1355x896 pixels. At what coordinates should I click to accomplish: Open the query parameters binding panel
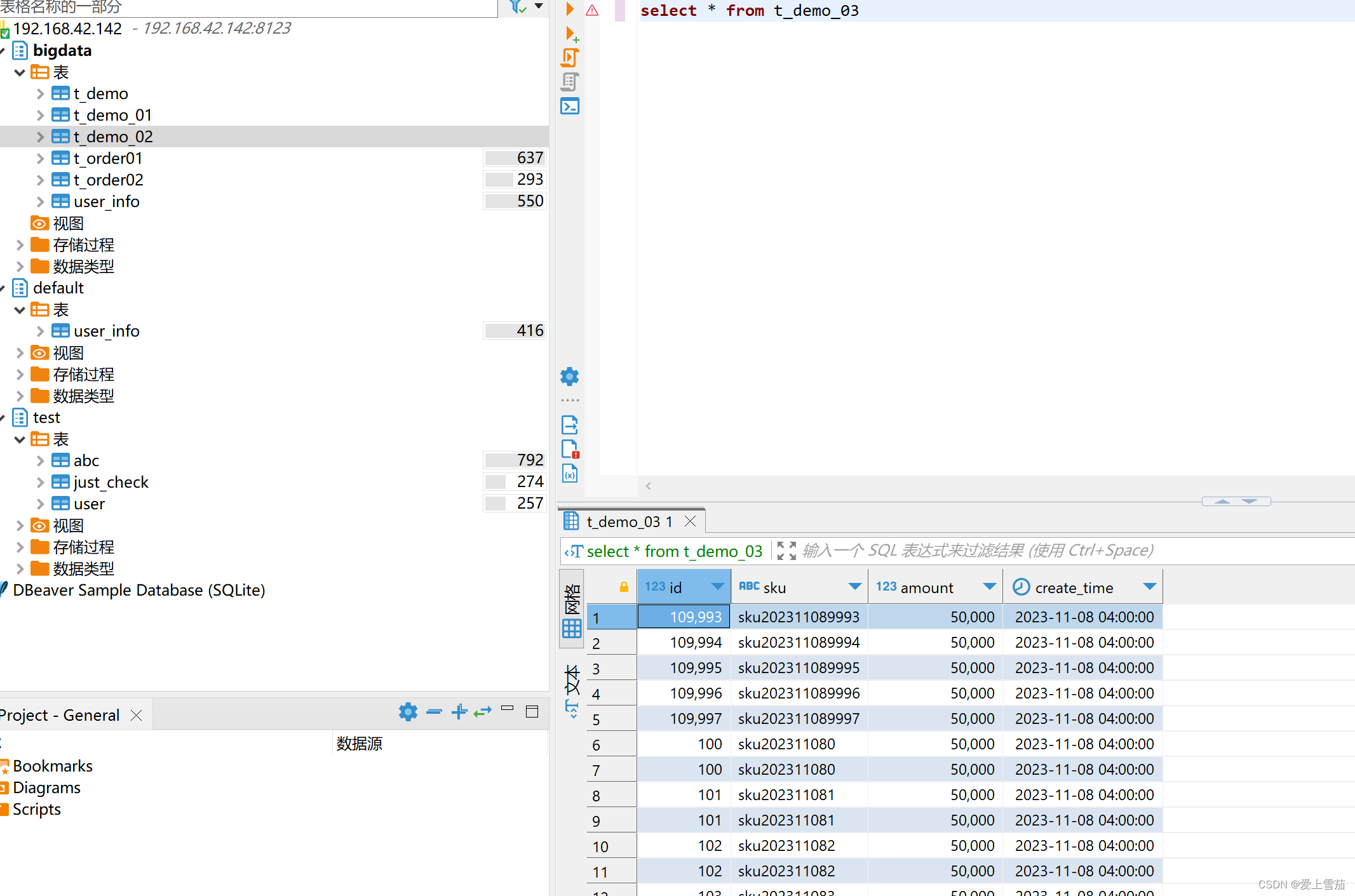570,473
